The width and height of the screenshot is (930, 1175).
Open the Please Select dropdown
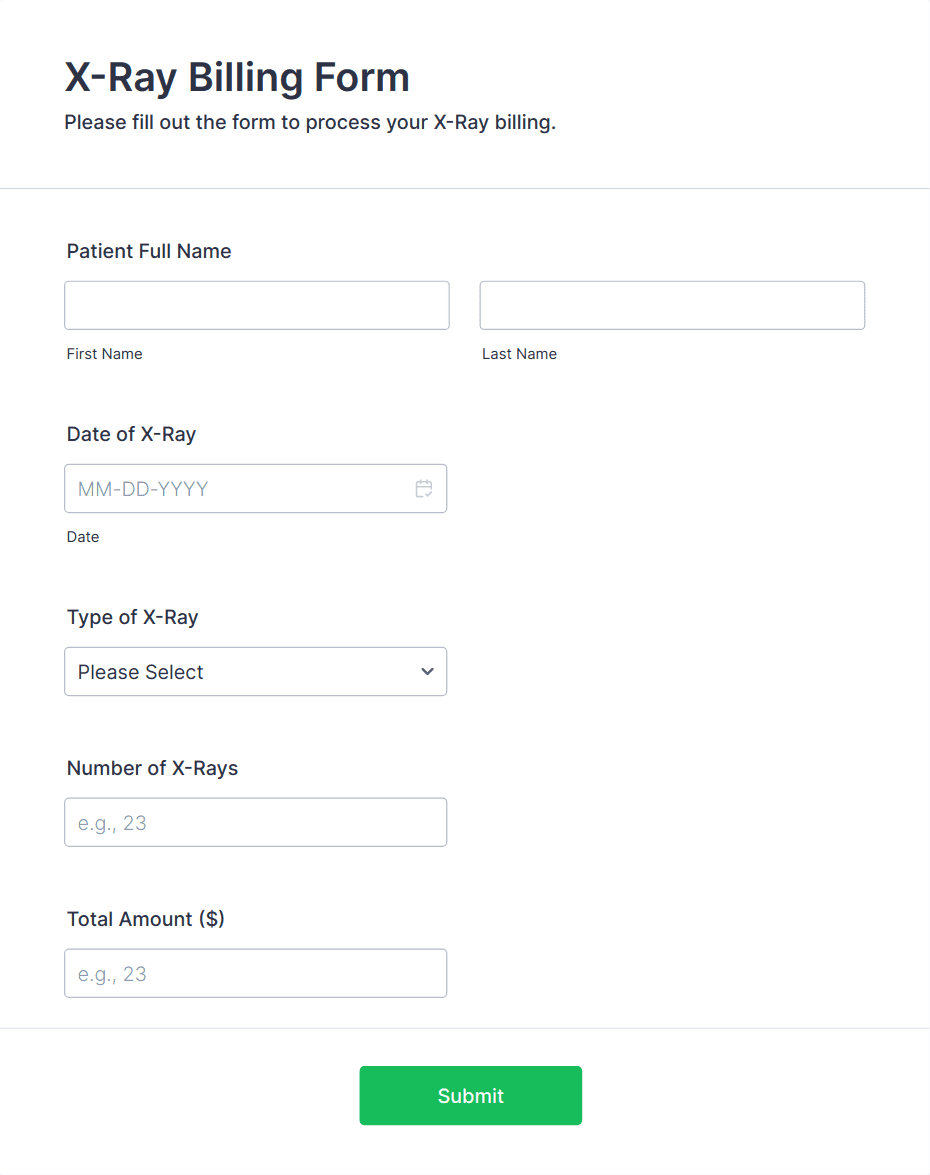pyautogui.click(x=256, y=671)
